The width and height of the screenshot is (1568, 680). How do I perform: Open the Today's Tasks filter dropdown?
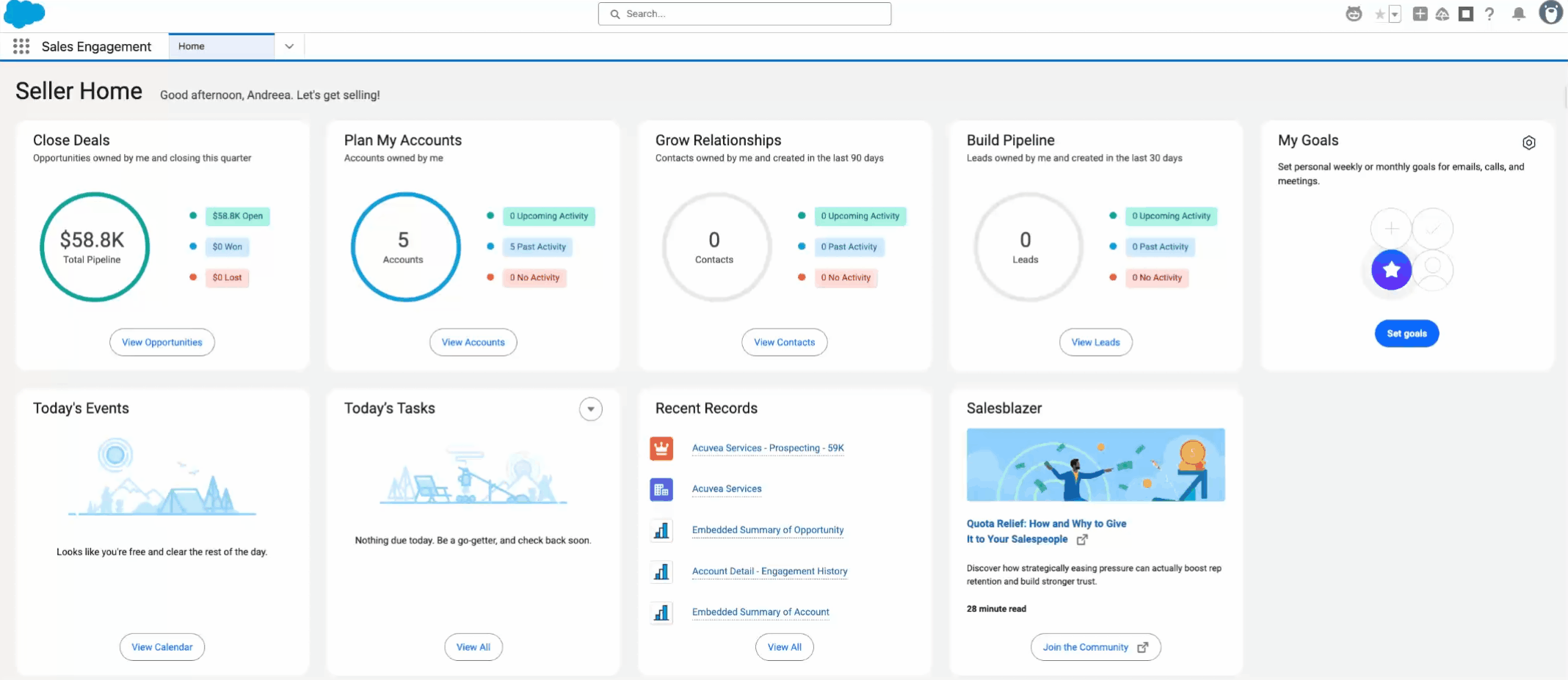tap(591, 409)
